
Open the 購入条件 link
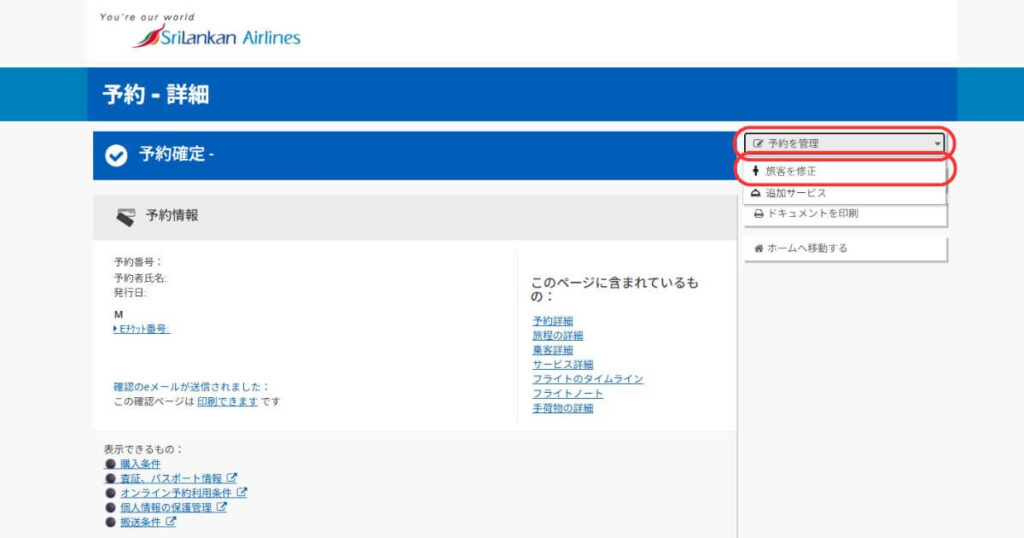point(140,464)
